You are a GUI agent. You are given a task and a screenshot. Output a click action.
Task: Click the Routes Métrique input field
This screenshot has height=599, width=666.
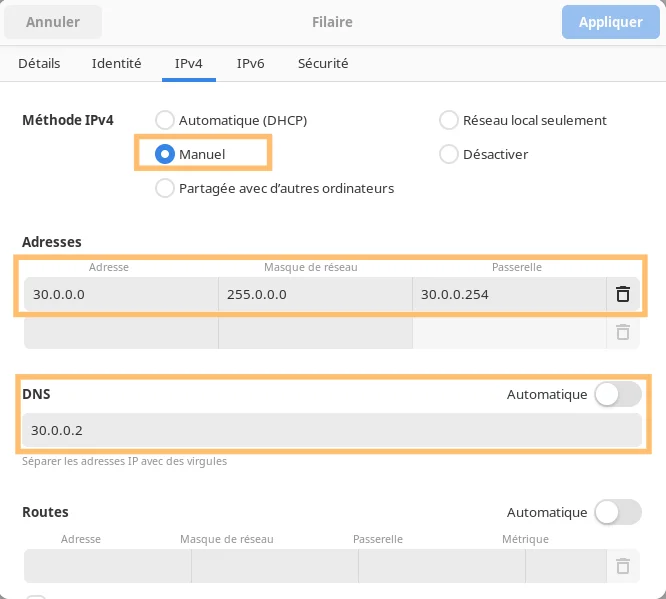coord(566,566)
